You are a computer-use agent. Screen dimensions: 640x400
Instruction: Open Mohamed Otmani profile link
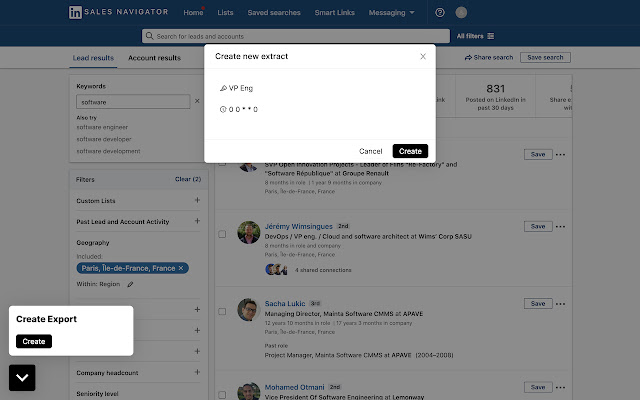click(x=294, y=387)
